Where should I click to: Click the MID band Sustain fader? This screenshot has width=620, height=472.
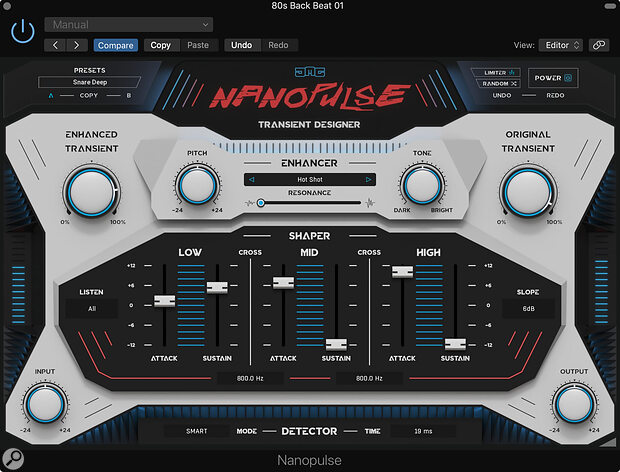pos(336,345)
